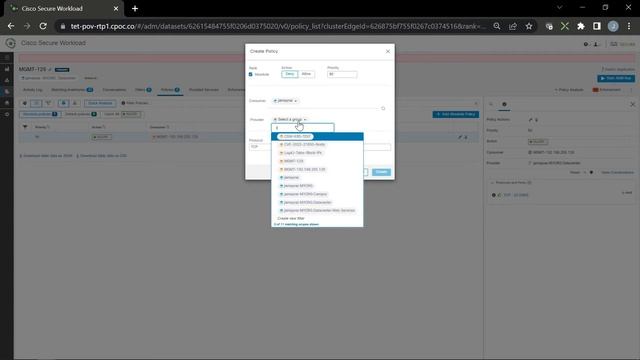The height and width of the screenshot is (360, 640).
Task: Open the fifth sidebar navigation icon
Action: click(7, 103)
